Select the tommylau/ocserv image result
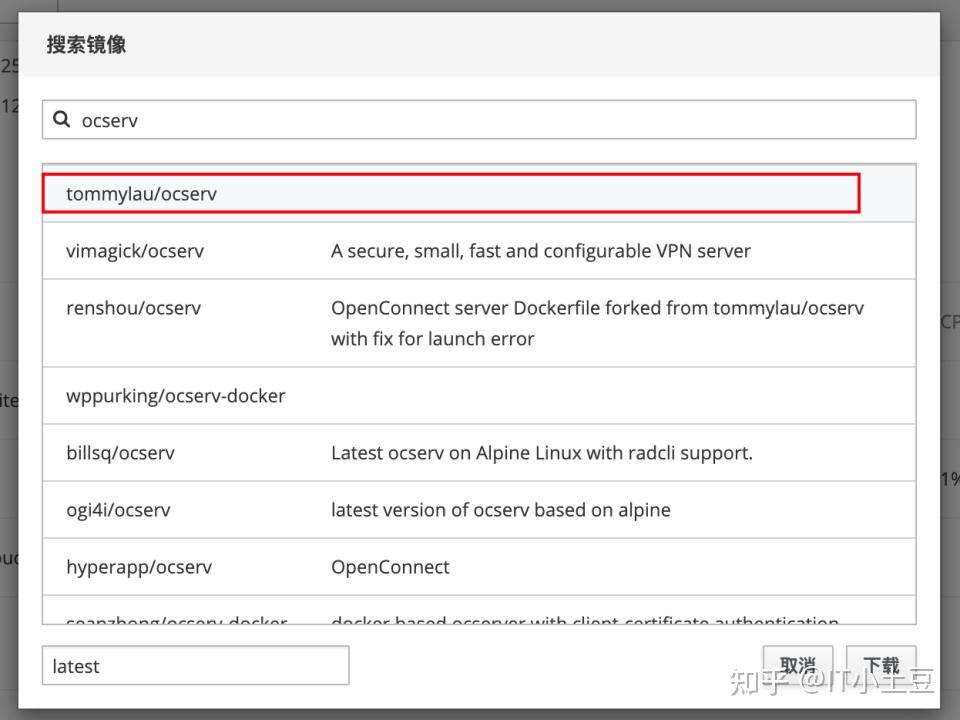Image resolution: width=960 pixels, height=720 pixels. [x=141, y=194]
